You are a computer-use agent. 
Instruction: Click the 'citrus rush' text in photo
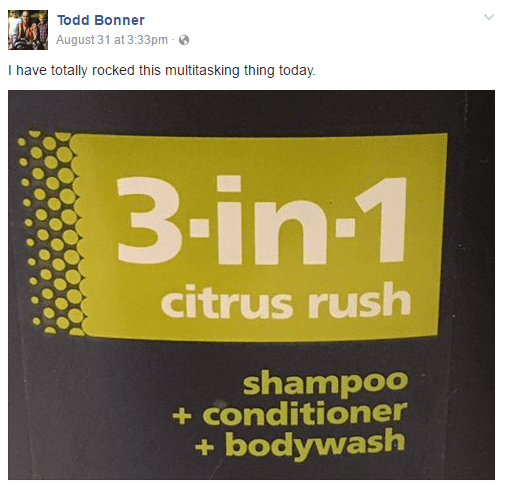click(286, 301)
